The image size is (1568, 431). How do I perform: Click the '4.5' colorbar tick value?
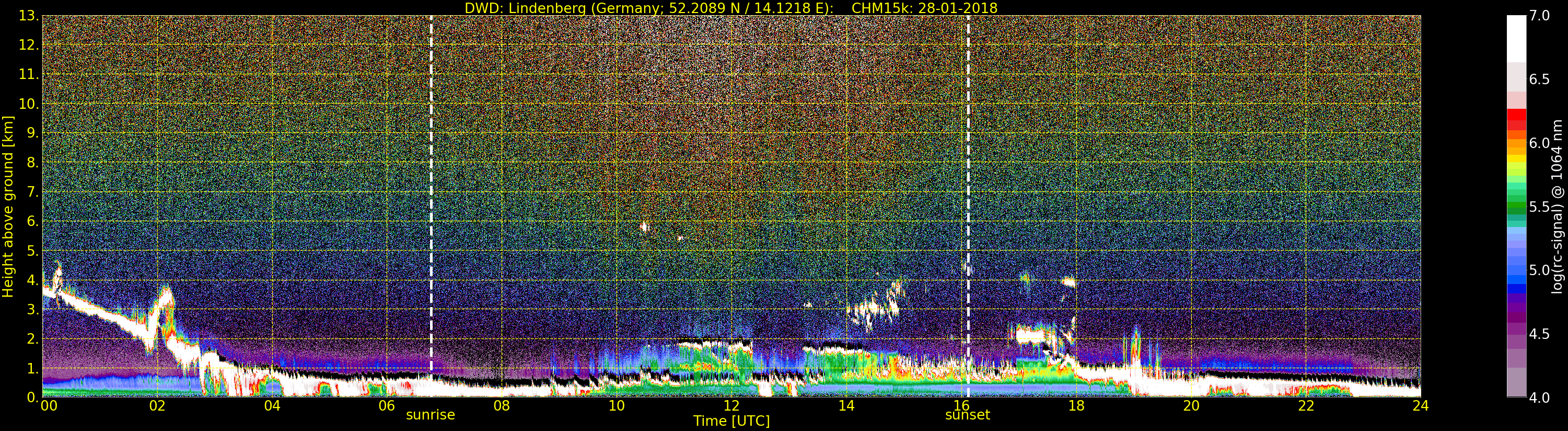(x=1539, y=334)
